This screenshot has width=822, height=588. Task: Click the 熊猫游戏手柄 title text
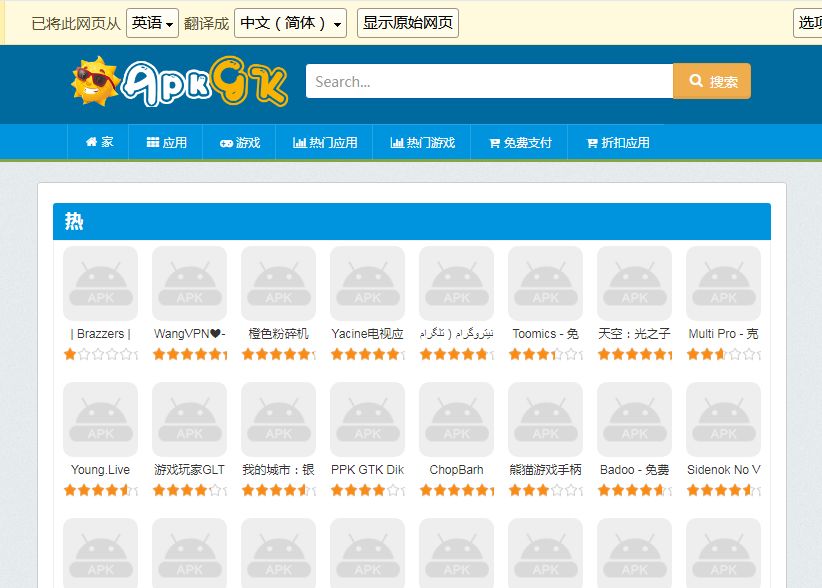[545, 470]
